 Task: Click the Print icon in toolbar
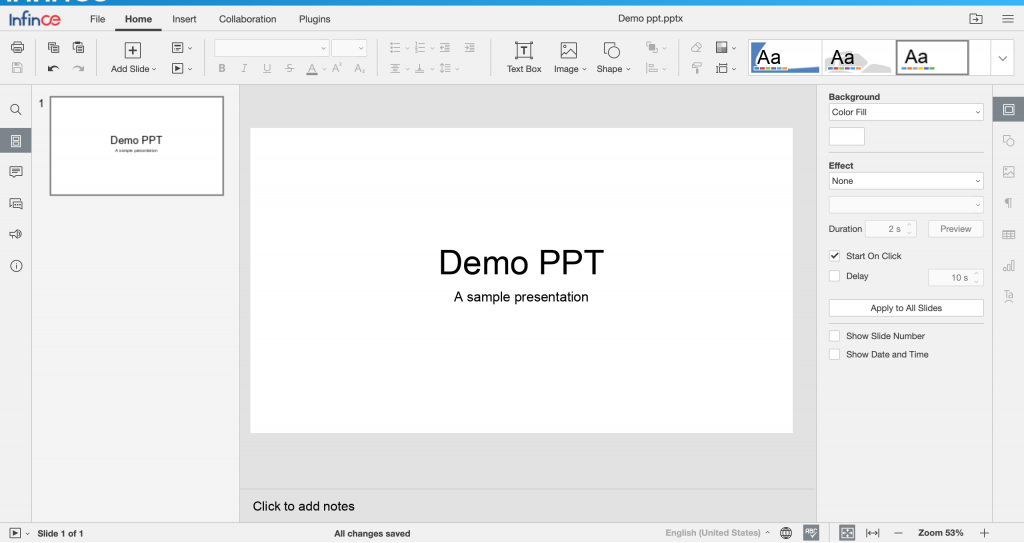(18, 47)
